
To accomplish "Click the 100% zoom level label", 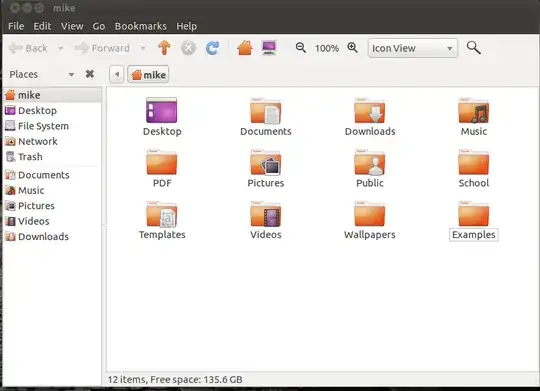I will click(x=327, y=48).
